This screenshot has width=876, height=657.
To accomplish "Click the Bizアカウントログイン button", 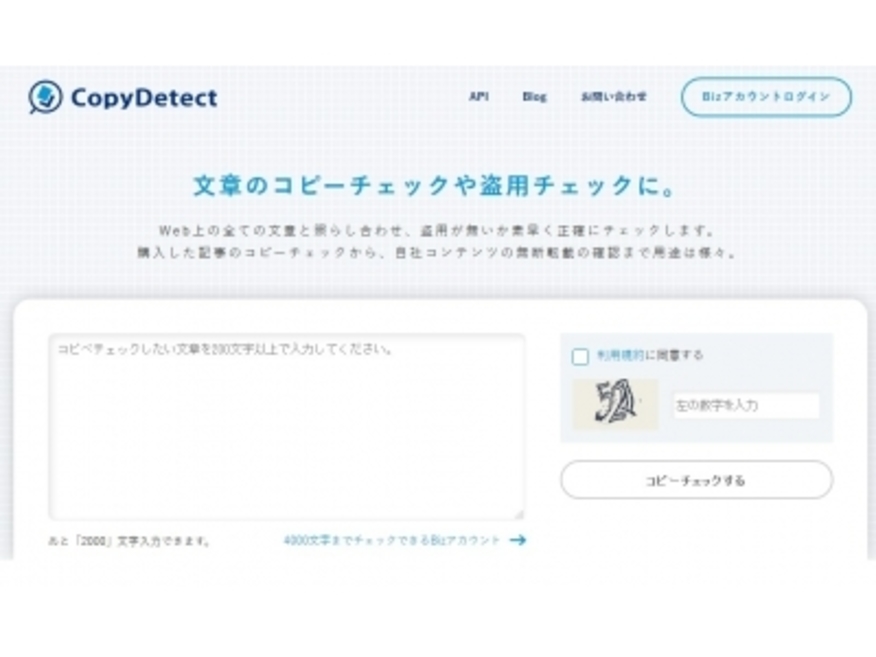I will pyautogui.click(x=766, y=97).
